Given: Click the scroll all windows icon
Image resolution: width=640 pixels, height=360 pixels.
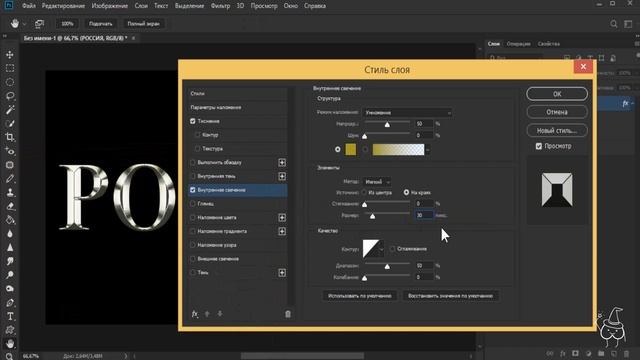Looking at the screenshot, I should click(39, 24).
